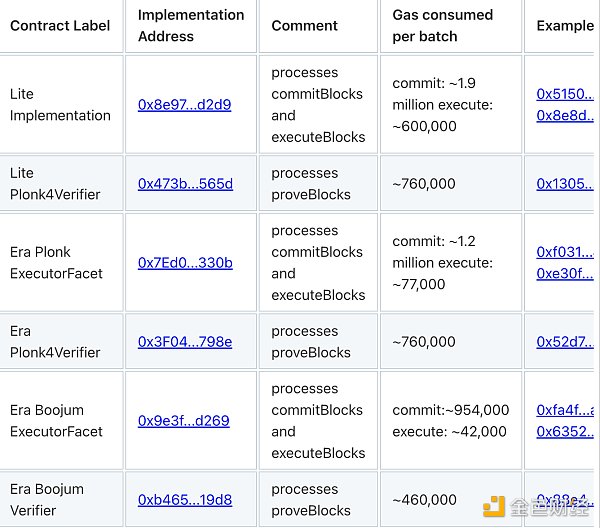The width and height of the screenshot is (600, 528).
Task: Select the Comment column header
Action: (x=304, y=26)
